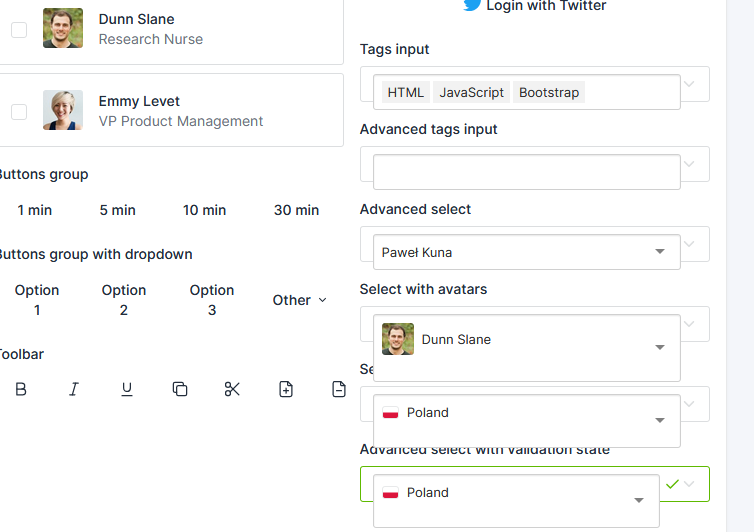Click the Copy icon in toolbar
This screenshot has height=532, width=754.
(x=180, y=389)
